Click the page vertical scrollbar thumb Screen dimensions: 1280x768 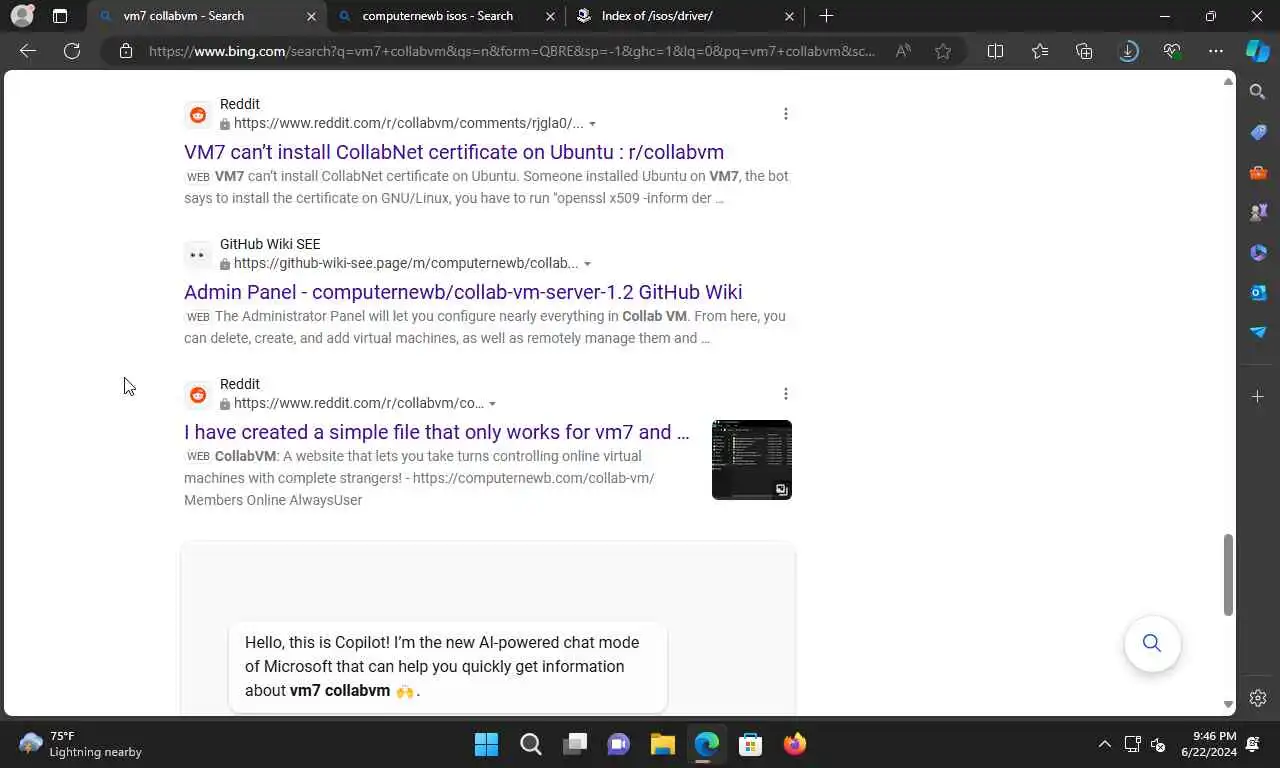tap(1228, 575)
